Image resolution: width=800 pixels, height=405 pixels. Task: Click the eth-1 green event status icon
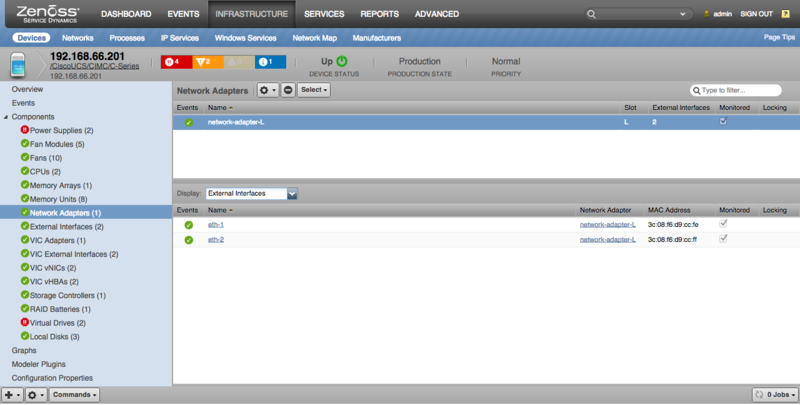coord(189,225)
